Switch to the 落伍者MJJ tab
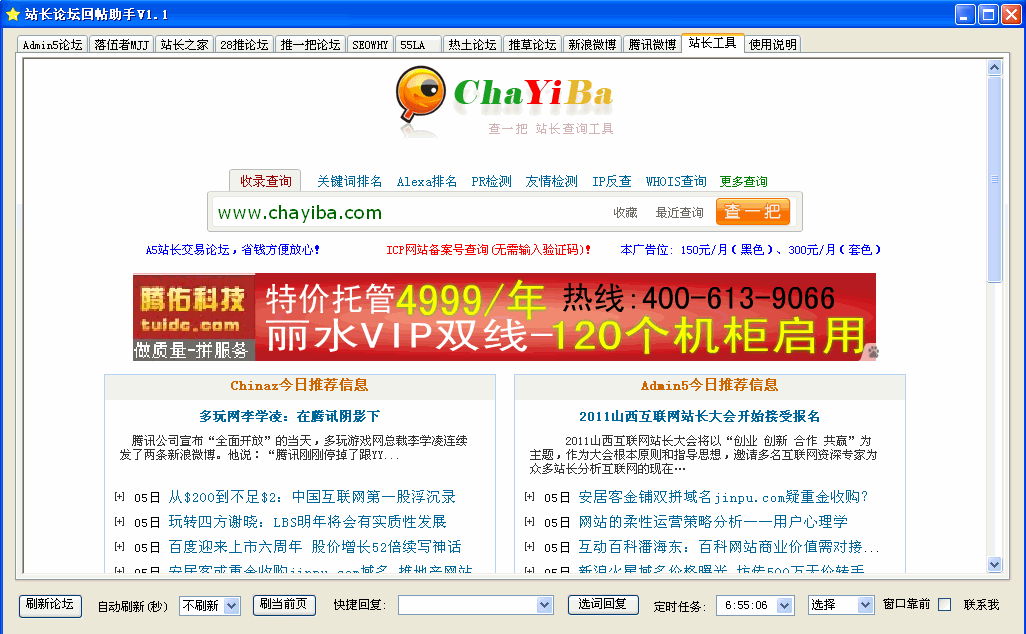1026x634 pixels. pyautogui.click(x=122, y=44)
